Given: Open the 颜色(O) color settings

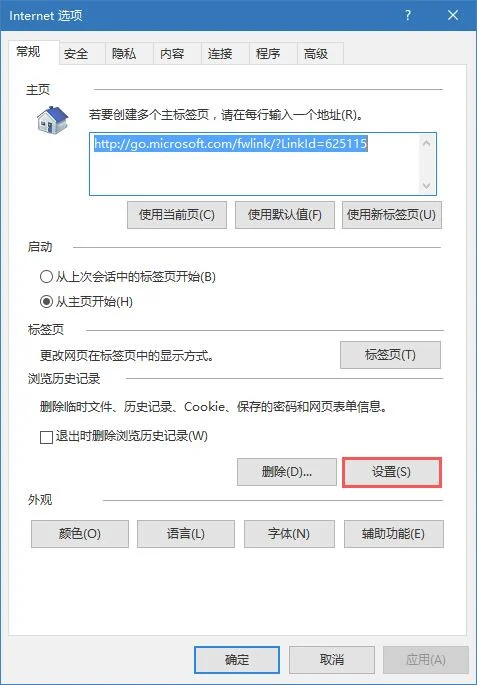Looking at the screenshot, I should tap(80, 534).
